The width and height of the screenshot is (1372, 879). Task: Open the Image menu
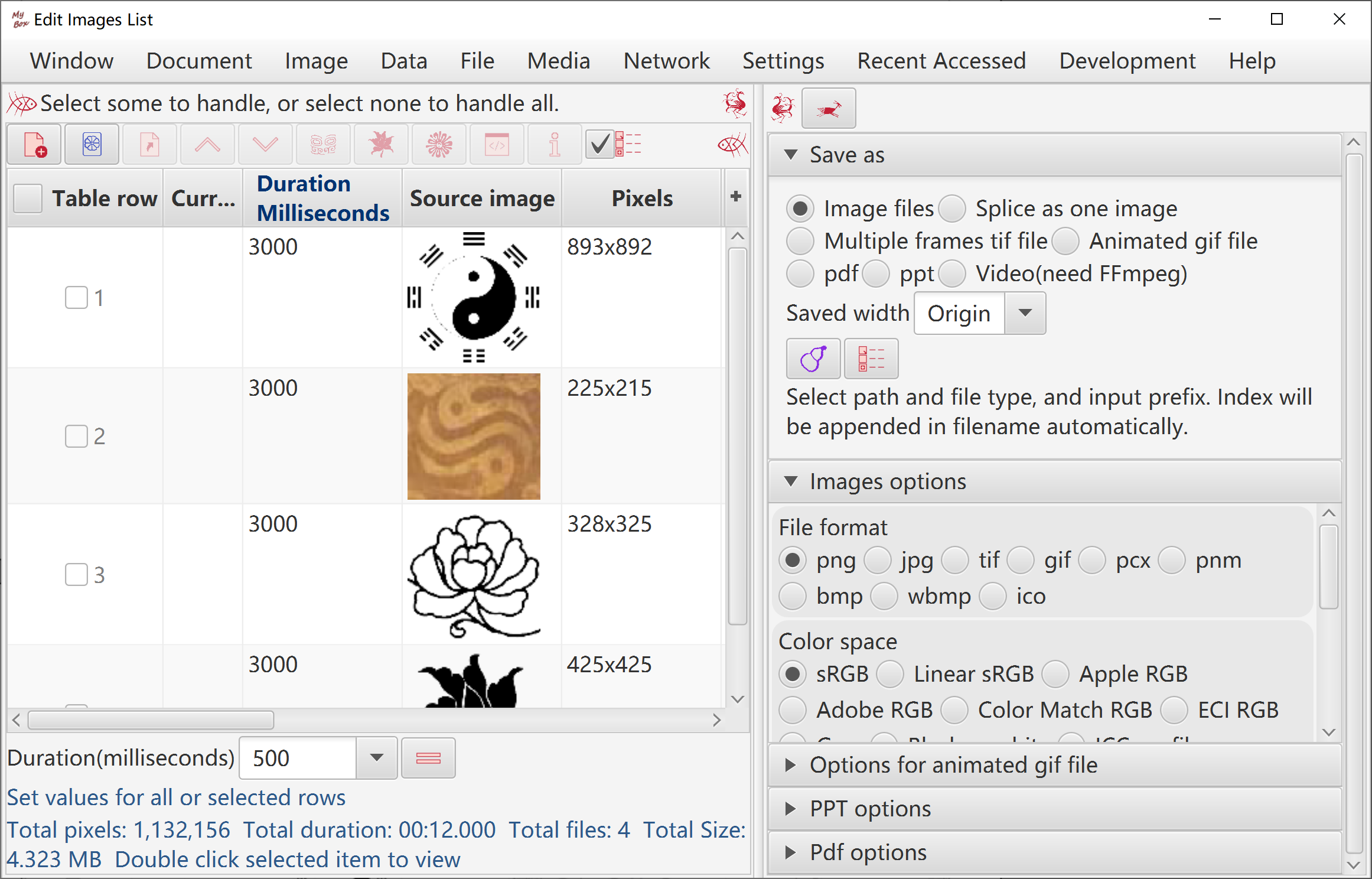[316, 61]
